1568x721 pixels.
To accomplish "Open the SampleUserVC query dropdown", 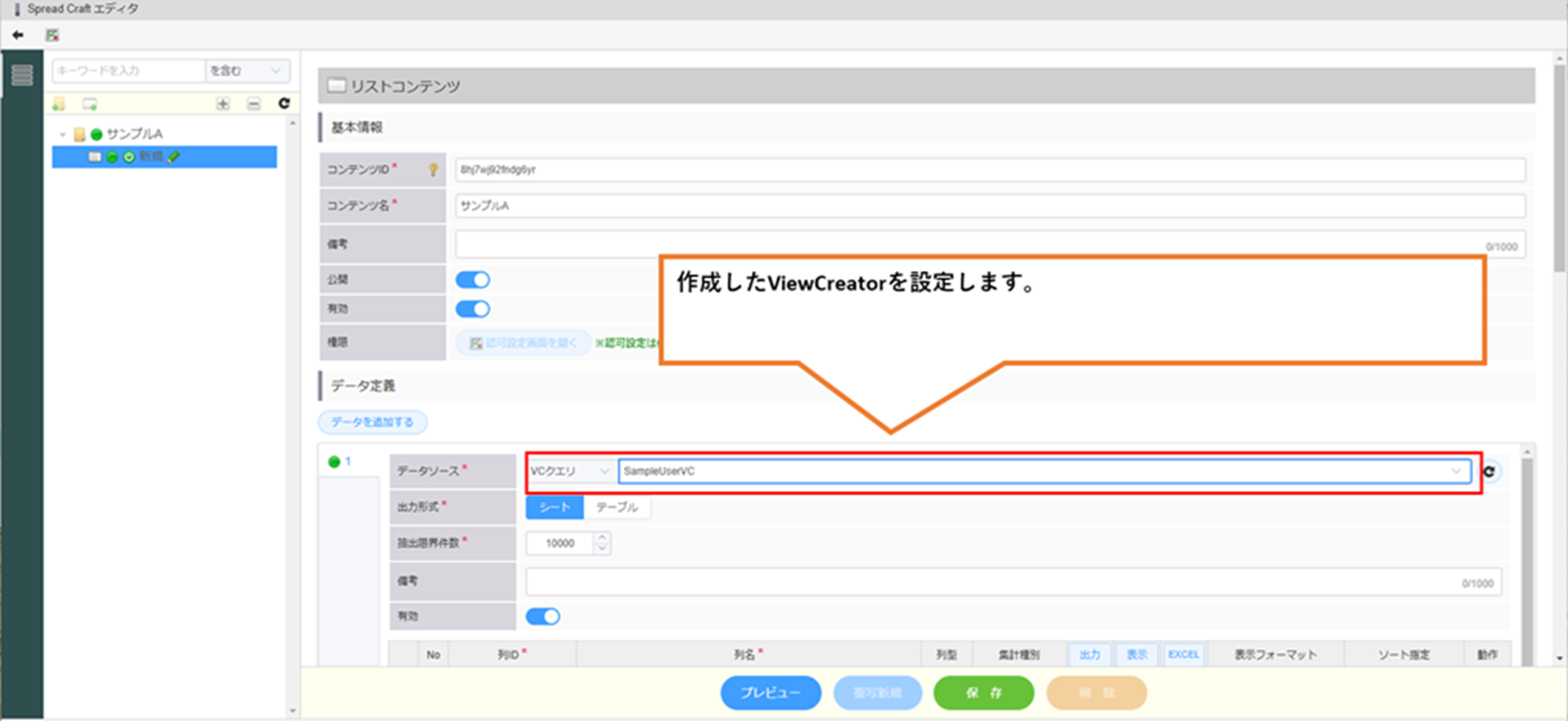I will point(1044,471).
